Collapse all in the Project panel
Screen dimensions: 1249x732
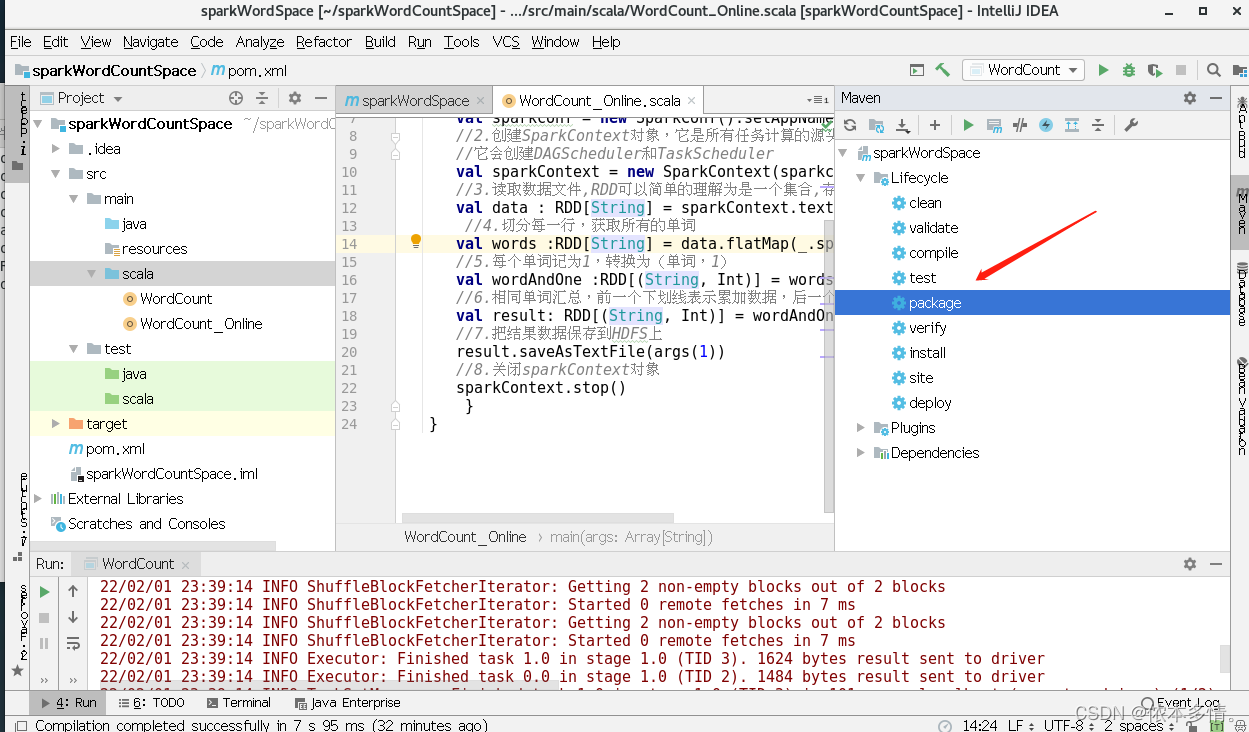[262, 98]
